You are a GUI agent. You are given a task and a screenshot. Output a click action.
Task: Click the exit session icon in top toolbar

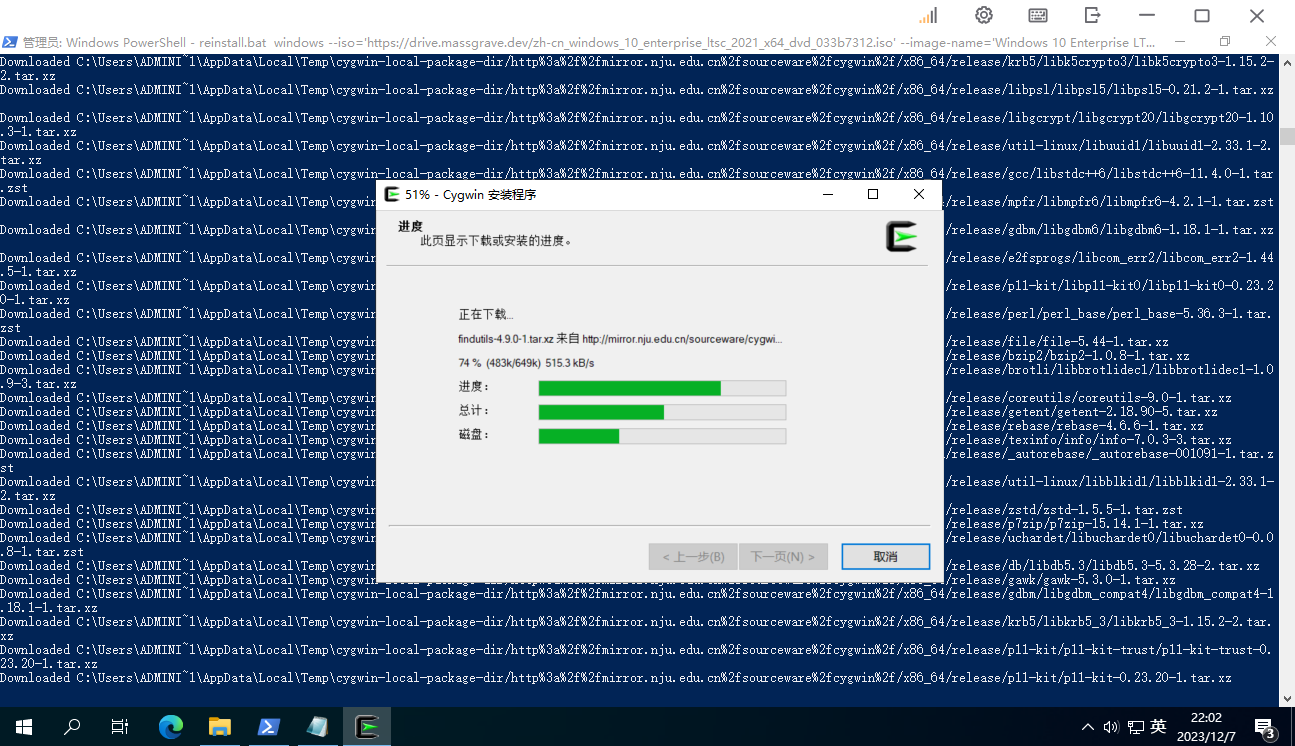pyautogui.click(x=1093, y=15)
